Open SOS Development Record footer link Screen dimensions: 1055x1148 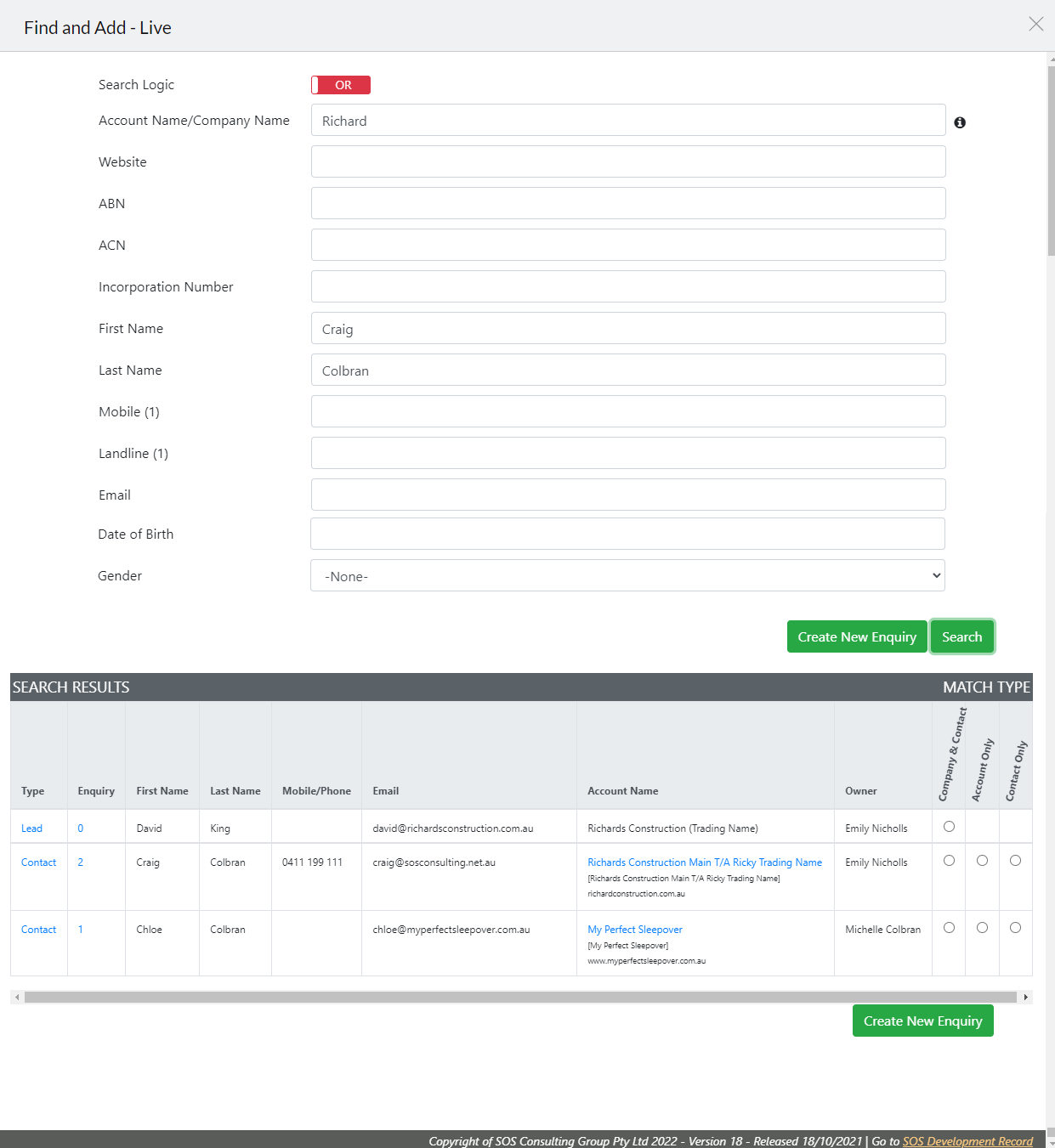tap(967, 1141)
